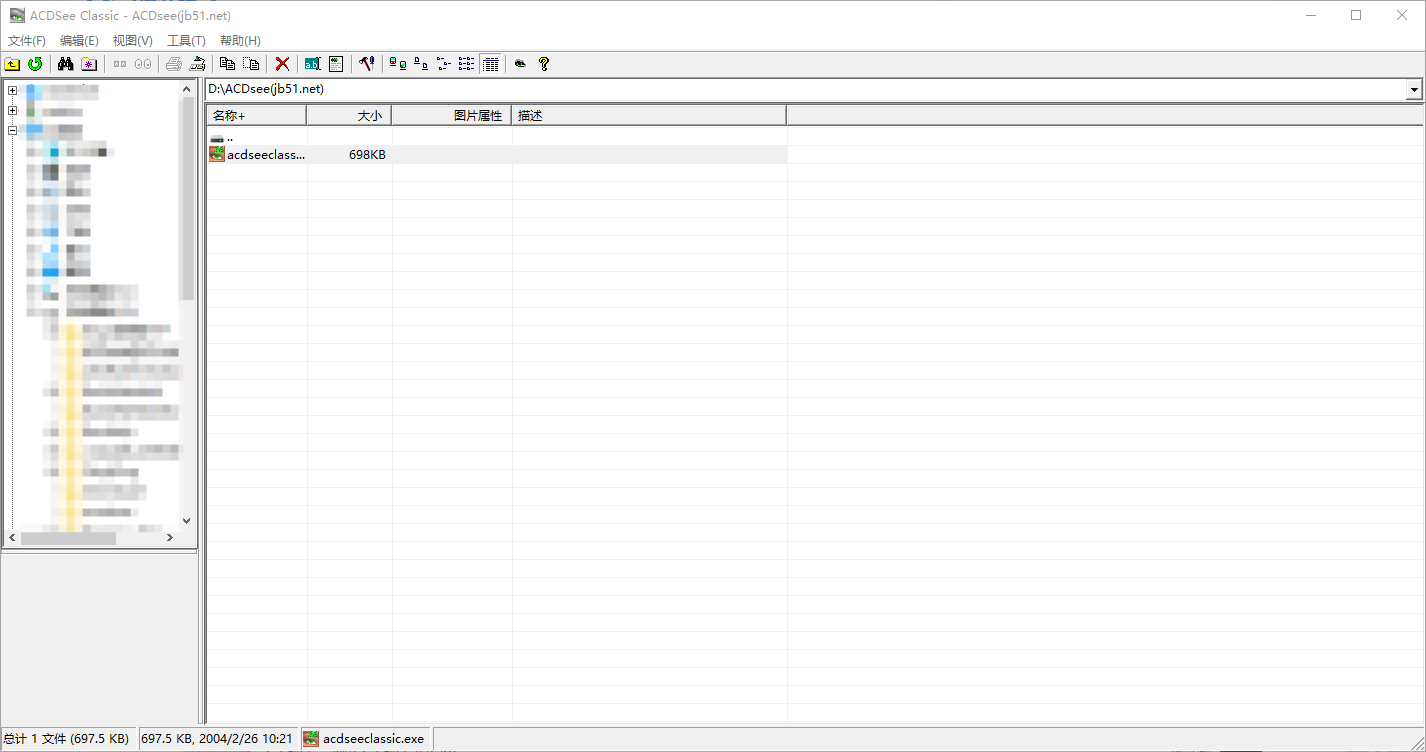Switch to List view mode

[467, 64]
